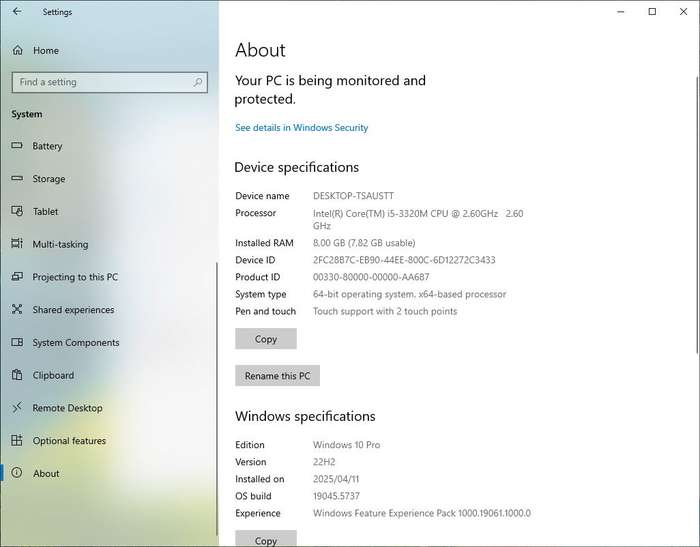The width and height of the screenshot is (700, 547).
Task: Click the Tablet icon in the sidebar
Action: tap(17, 211)
